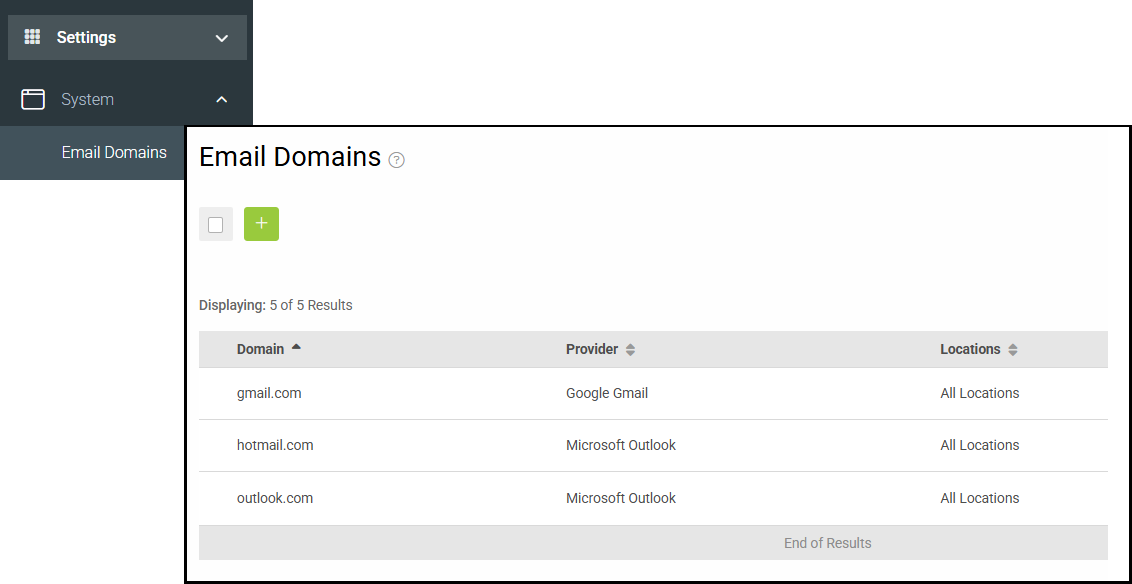Click the Locations sort arrows icon
The height and width of the screenshot is (584, 1132).
click(1012, 349)
